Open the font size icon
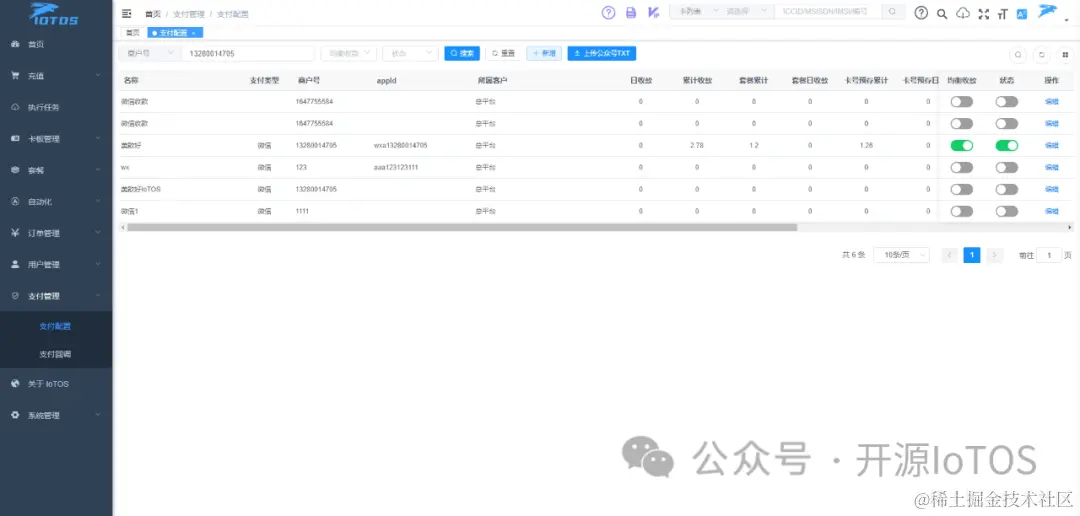Image resolution: width=1080 pixels, height=516 pixels. coord(1003,13)
